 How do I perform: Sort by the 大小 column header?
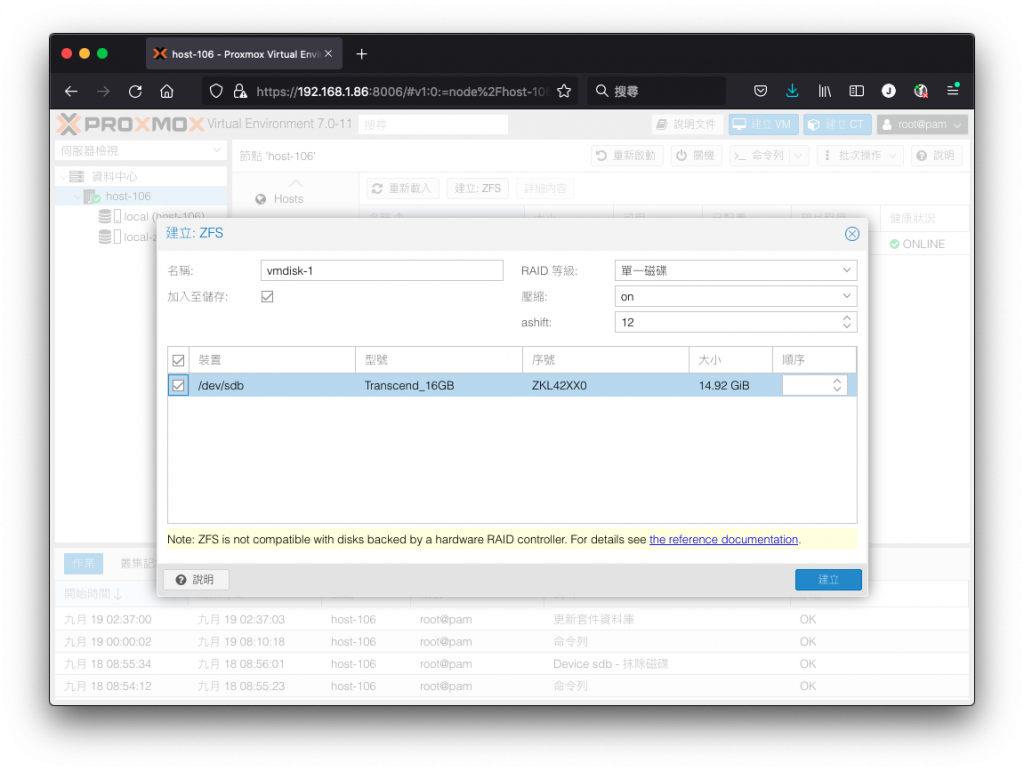[x=731, y=360]
